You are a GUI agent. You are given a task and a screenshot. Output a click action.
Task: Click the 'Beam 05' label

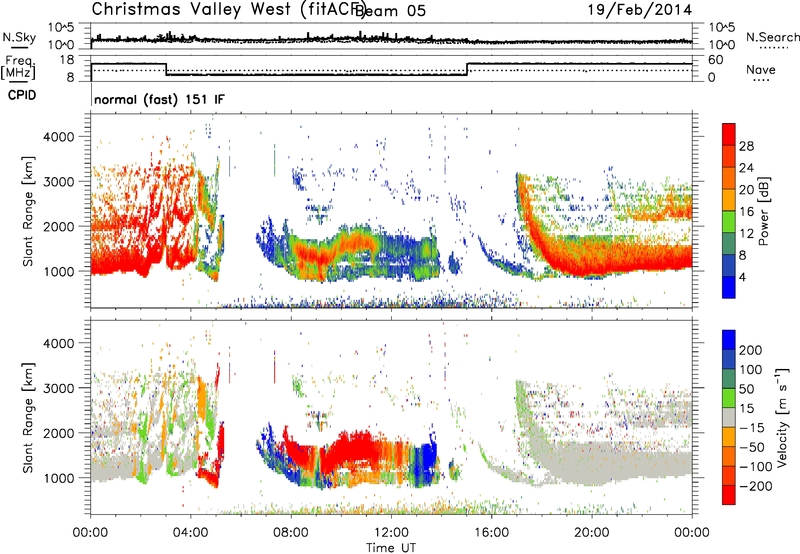click(390, 11)
